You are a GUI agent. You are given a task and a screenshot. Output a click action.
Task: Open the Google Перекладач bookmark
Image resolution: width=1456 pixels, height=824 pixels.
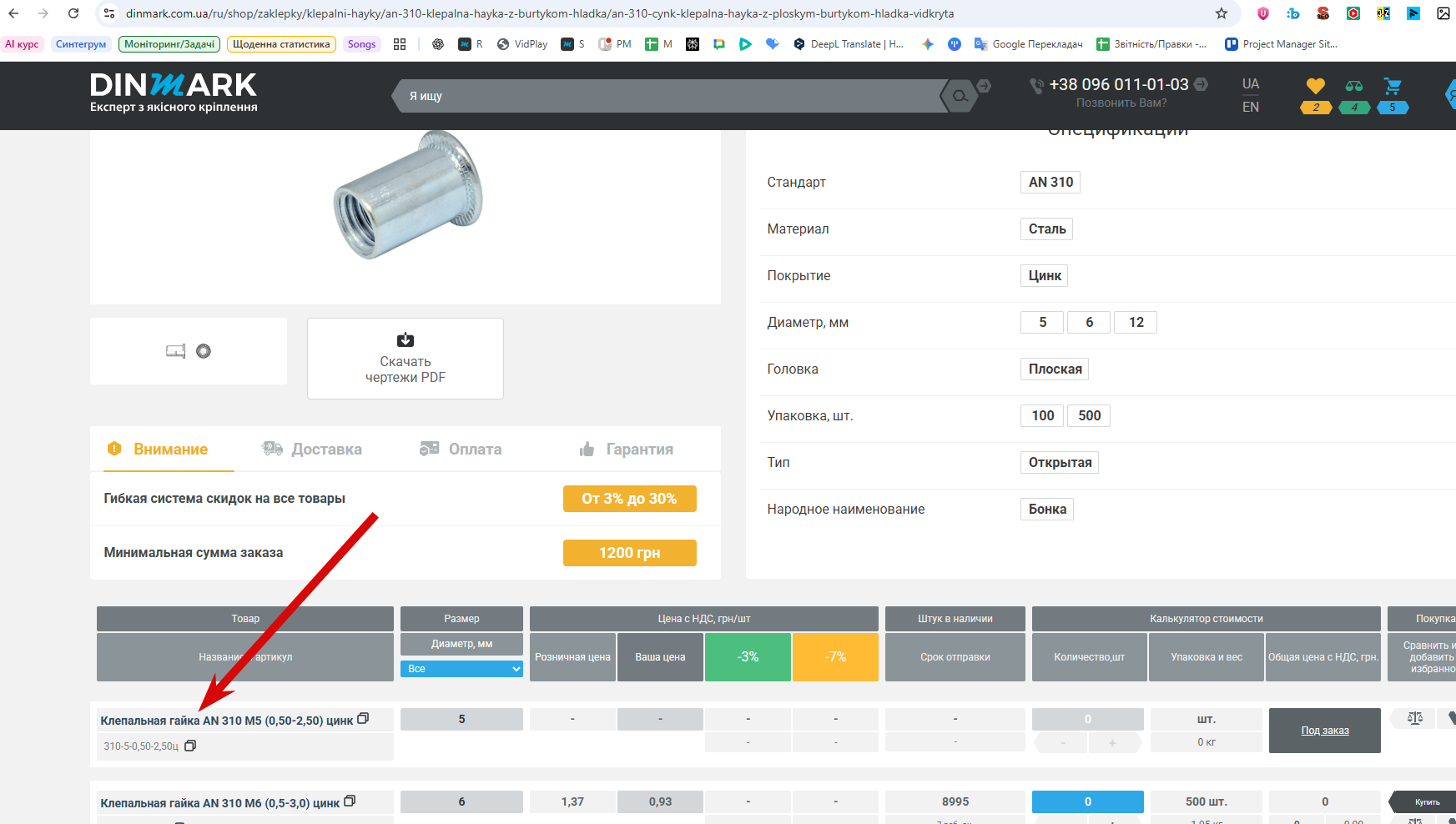pyautogui.click(x=1029, y=44)
